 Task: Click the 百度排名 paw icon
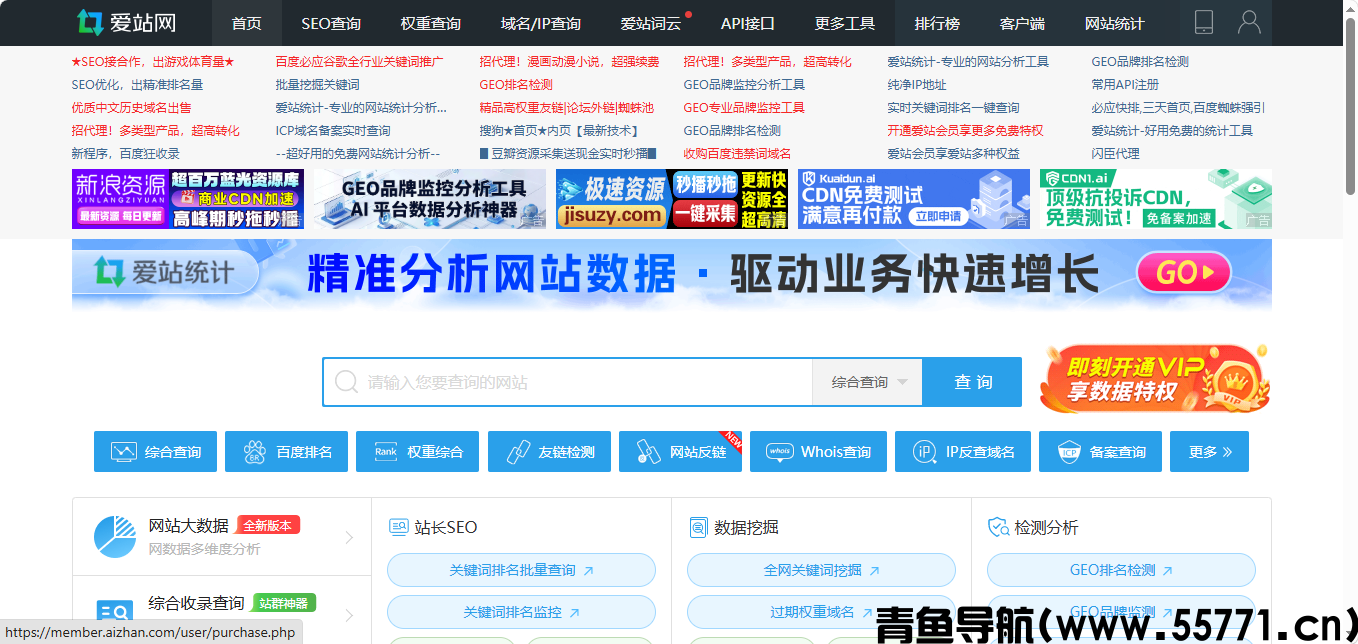[255, 452]
